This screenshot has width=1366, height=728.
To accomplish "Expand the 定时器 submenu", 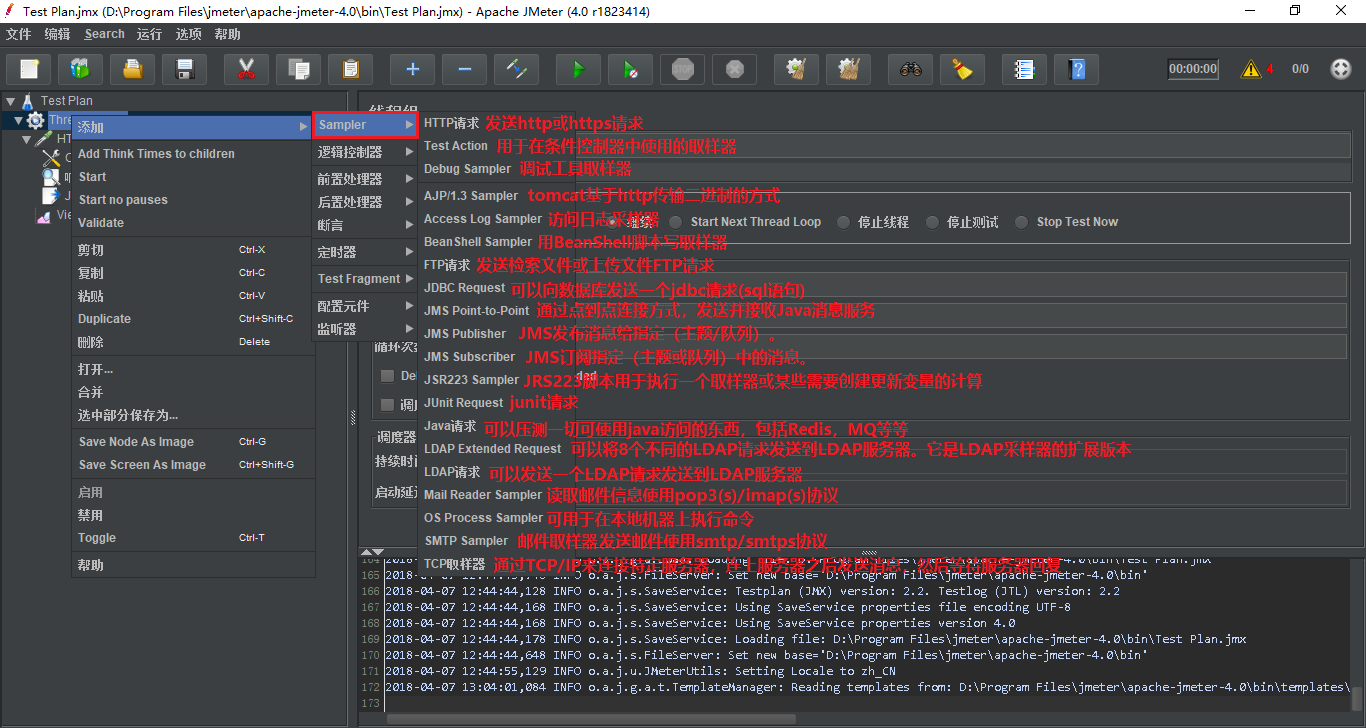I will pos(365,252).
